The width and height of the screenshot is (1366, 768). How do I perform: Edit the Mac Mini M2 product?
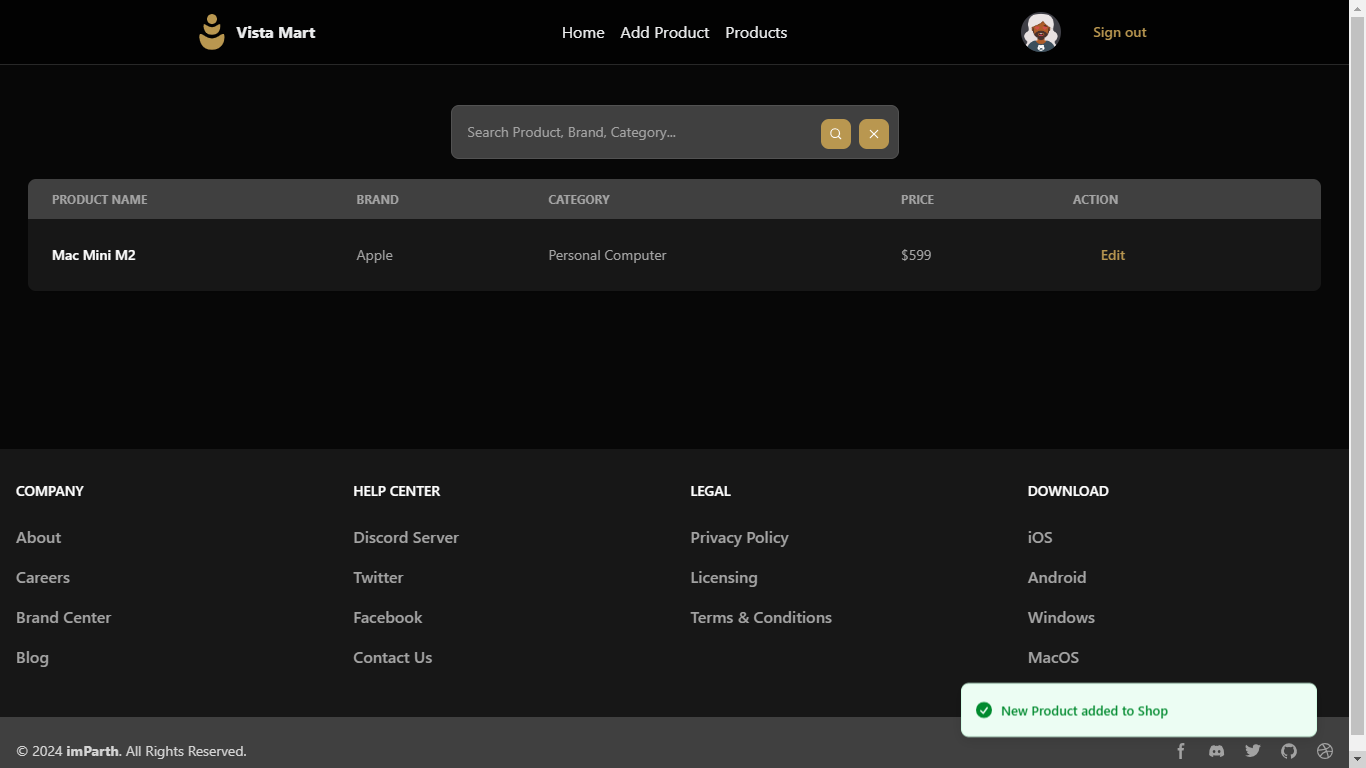1113,255
